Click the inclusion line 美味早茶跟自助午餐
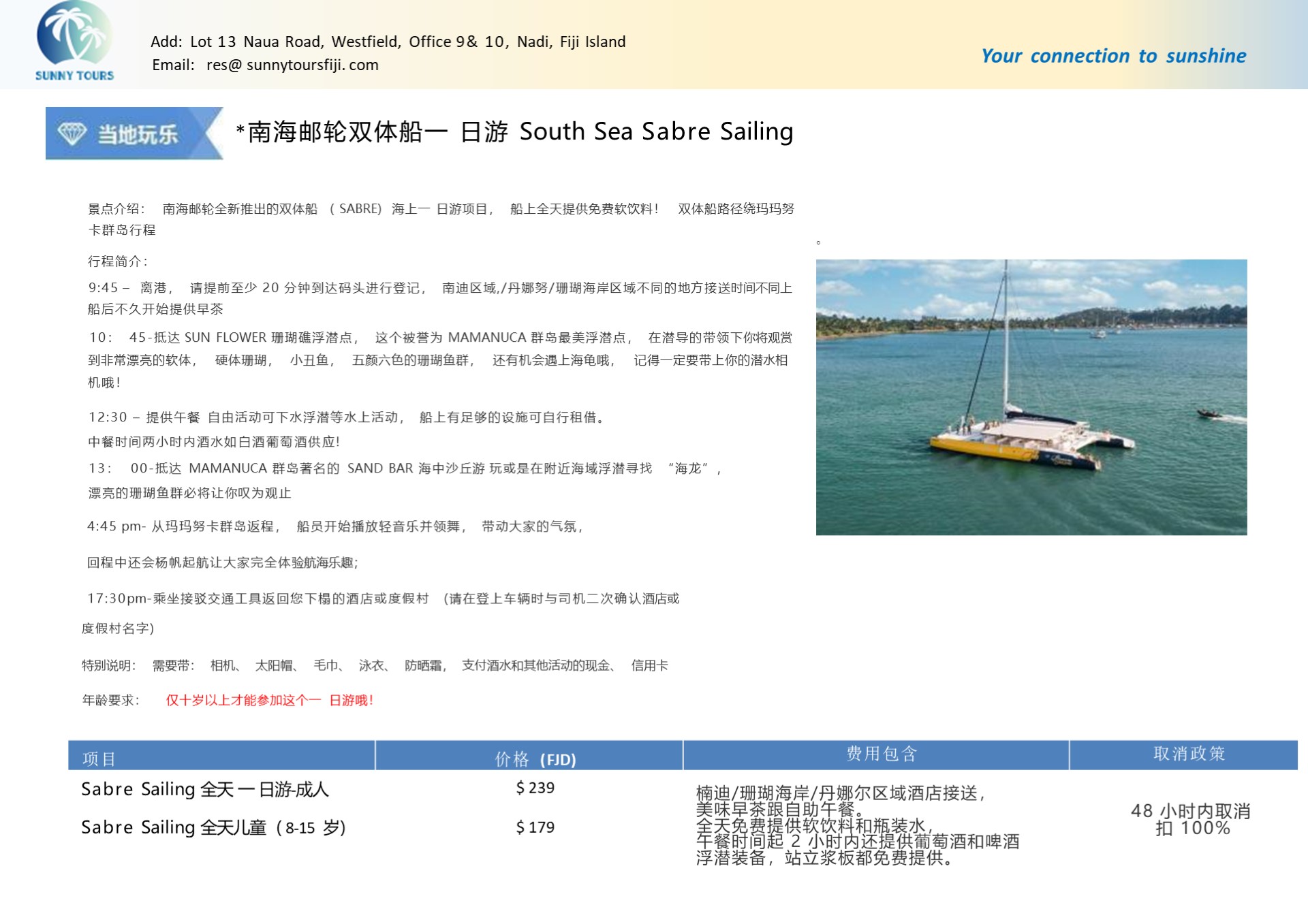 click(781, 810)
